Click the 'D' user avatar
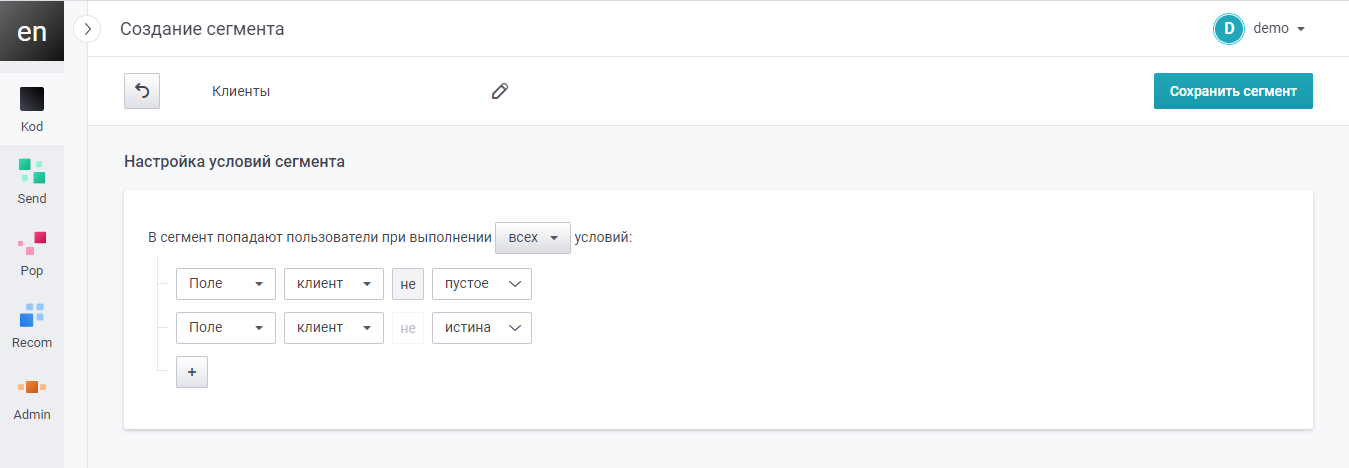1349x468 pixels. (1228, 29)
